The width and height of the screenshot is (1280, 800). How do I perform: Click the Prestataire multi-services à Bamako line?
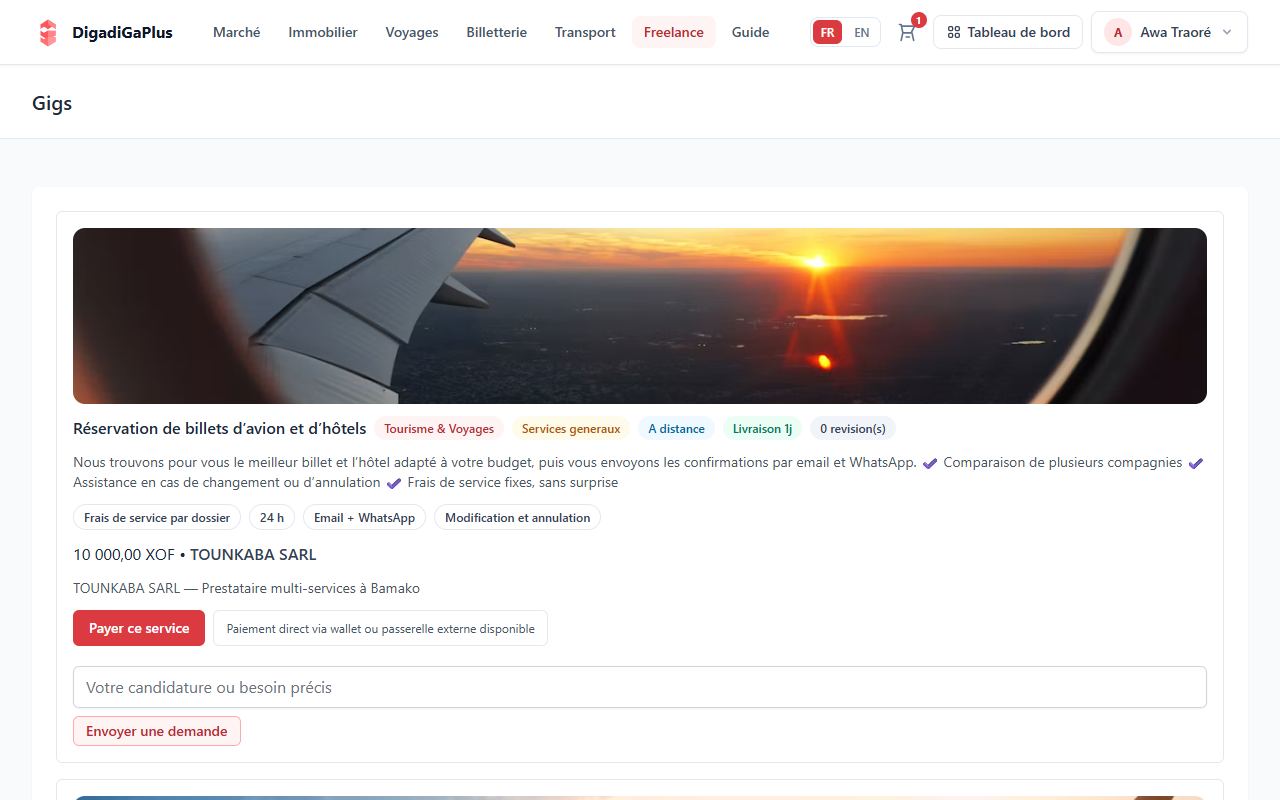point(246,588)
